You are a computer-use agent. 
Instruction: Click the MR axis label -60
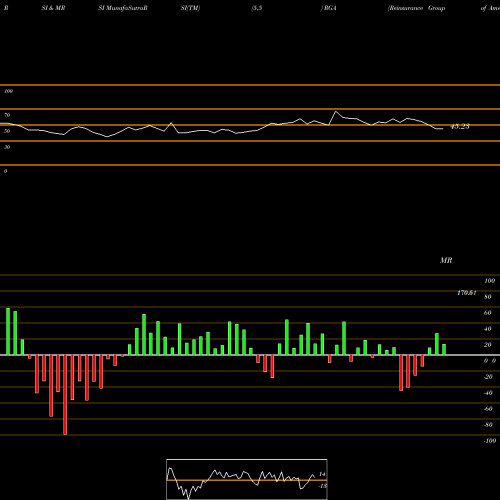pyautogui.click(x=488, y=409)
